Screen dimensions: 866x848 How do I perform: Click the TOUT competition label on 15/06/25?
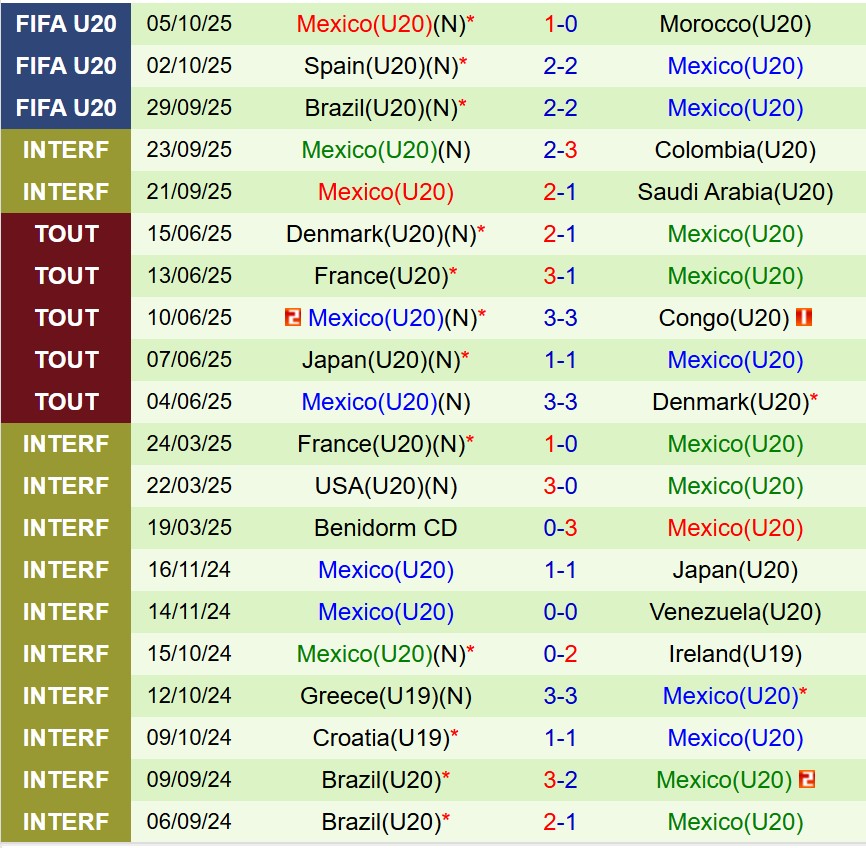66,234
